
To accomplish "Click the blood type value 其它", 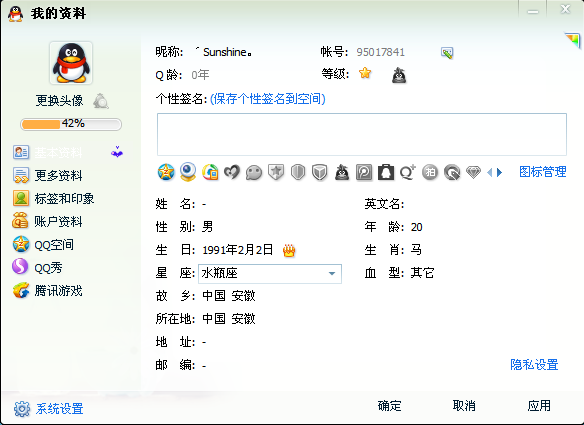I will (422, 273).
